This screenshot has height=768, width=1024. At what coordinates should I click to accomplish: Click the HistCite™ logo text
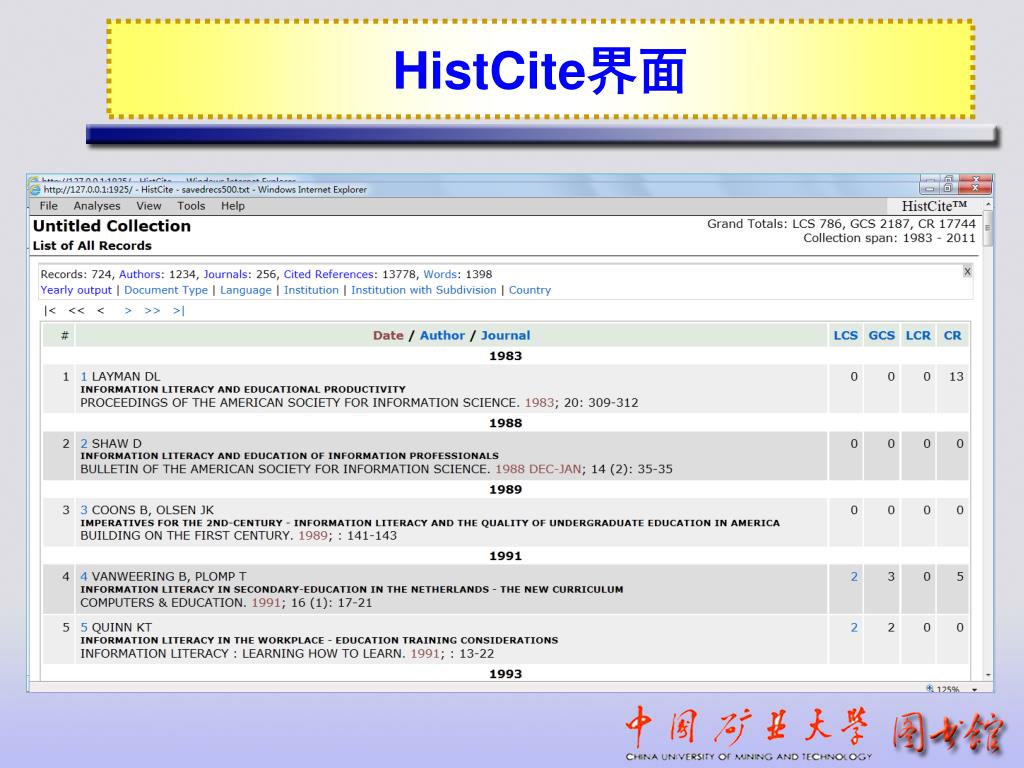(934, 206)
